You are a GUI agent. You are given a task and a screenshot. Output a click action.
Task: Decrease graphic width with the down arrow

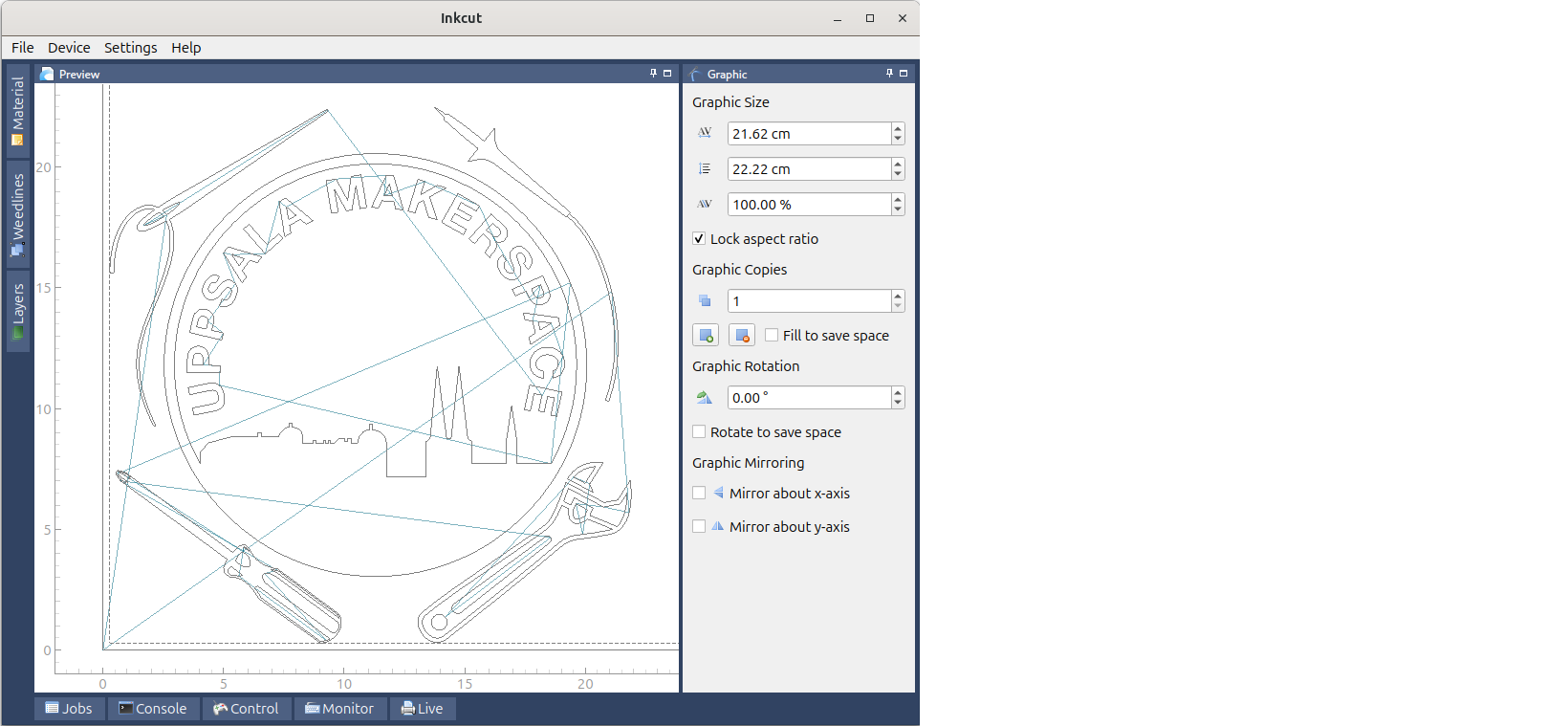(898, 140)
